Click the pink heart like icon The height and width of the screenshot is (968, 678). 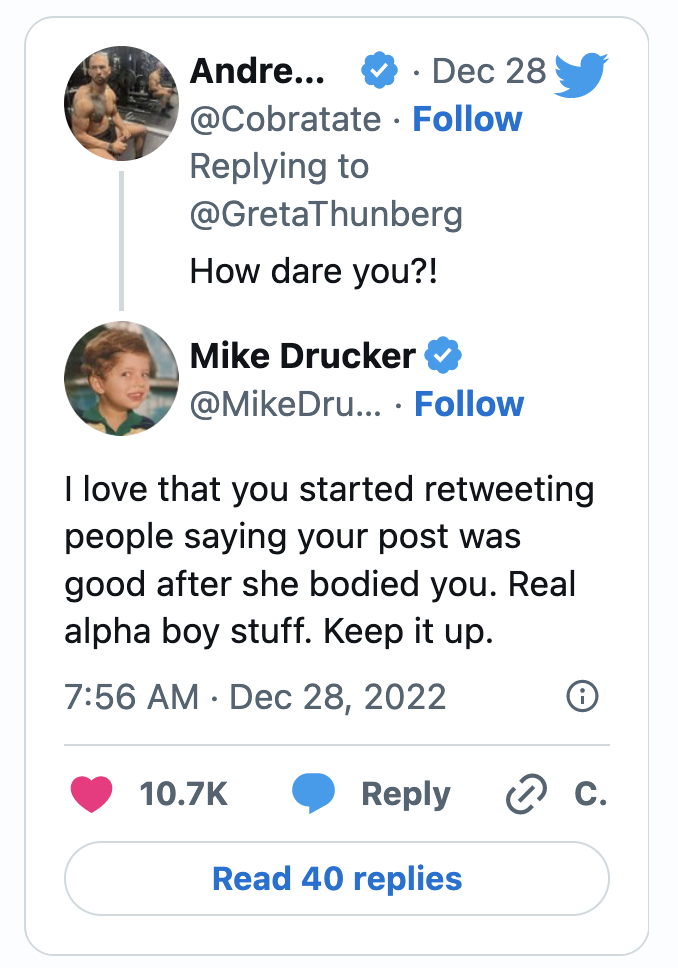coord(91,794)
